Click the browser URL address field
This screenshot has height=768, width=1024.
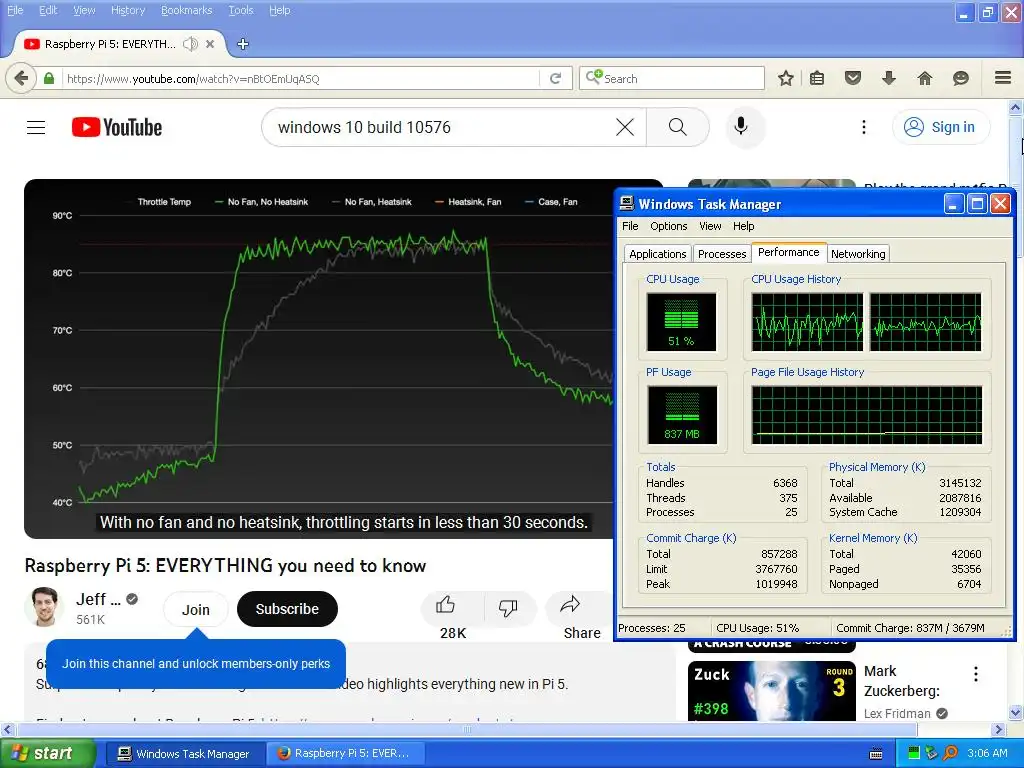click(x=300, y=79)
